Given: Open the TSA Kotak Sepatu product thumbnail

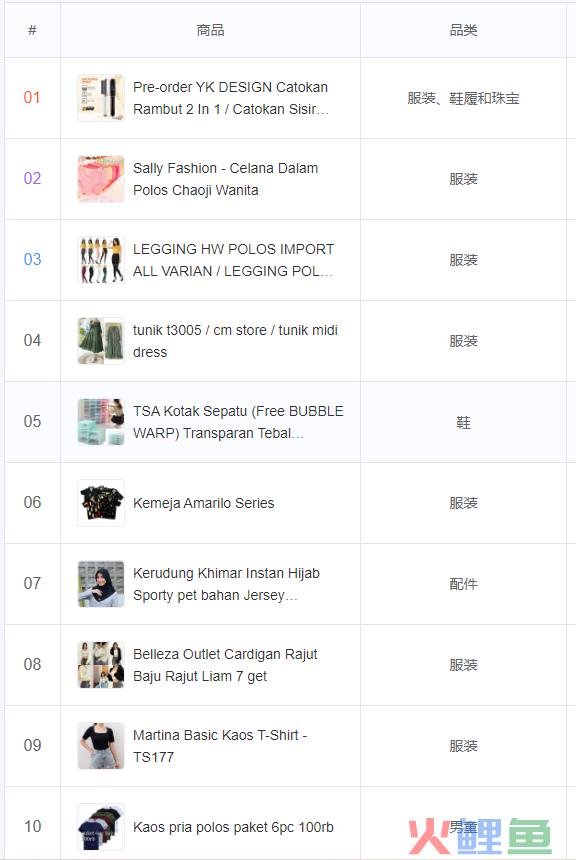Looking at the screenshot, I should pyautogui.click(x=101, y=422).
